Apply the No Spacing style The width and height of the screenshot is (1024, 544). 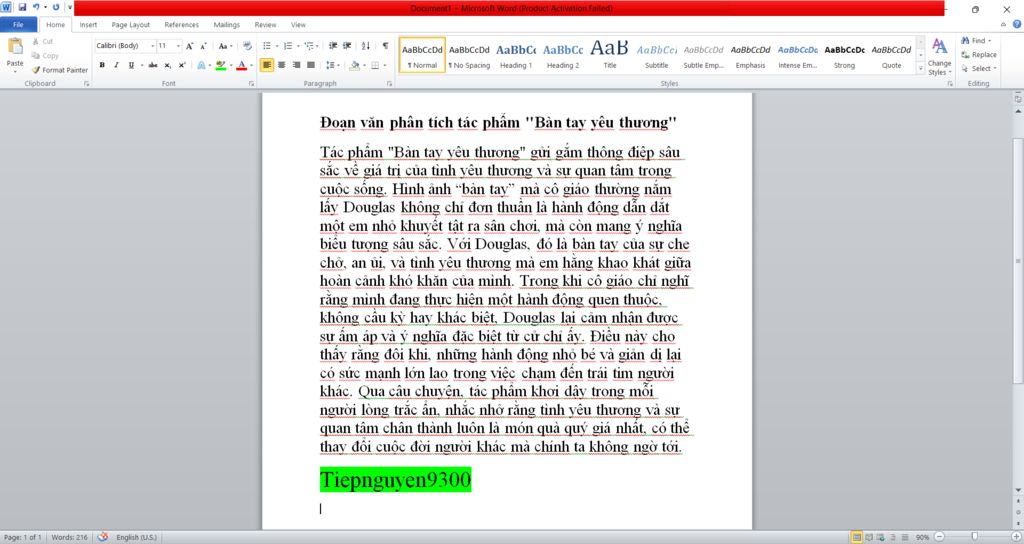pos(469,55)
